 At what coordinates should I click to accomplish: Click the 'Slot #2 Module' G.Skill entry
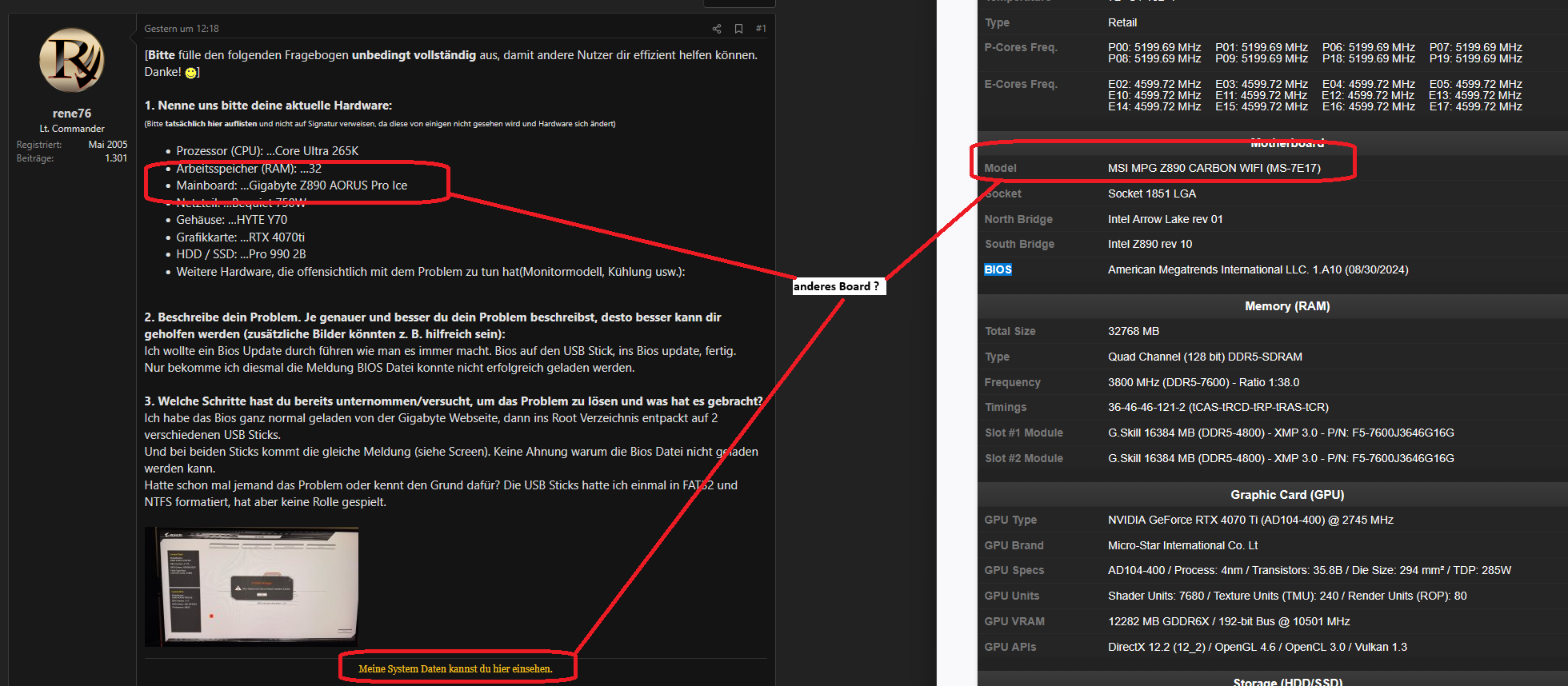tap(1281, 458)
